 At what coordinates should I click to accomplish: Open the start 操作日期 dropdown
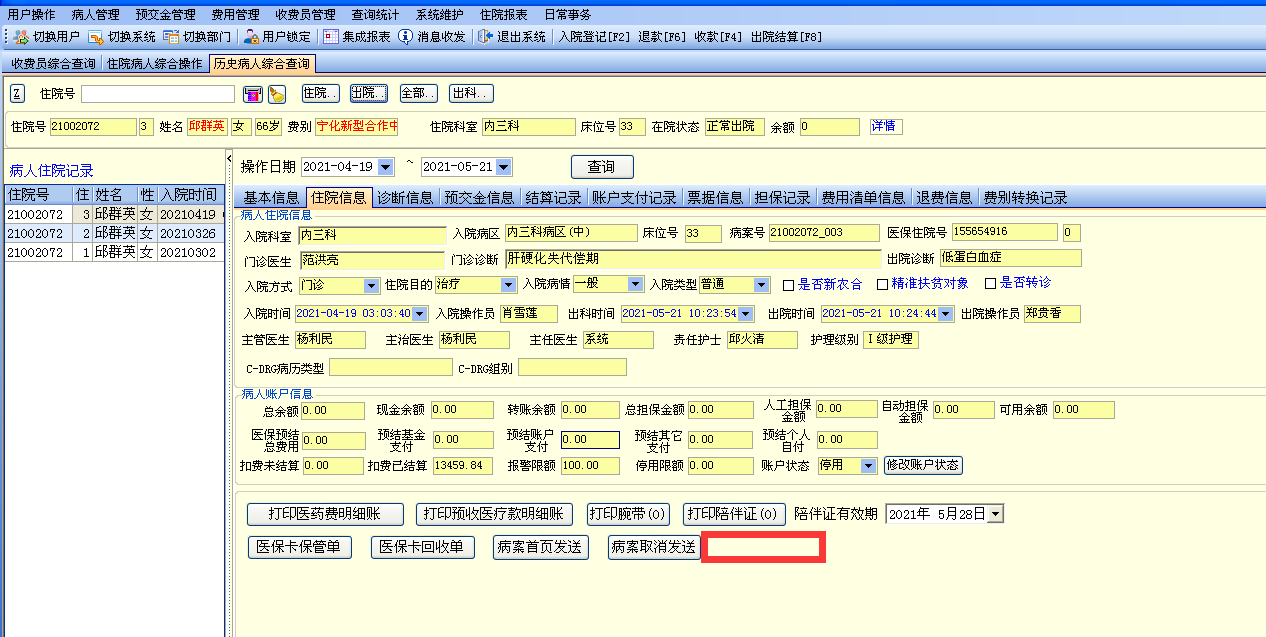click(385, 167)
